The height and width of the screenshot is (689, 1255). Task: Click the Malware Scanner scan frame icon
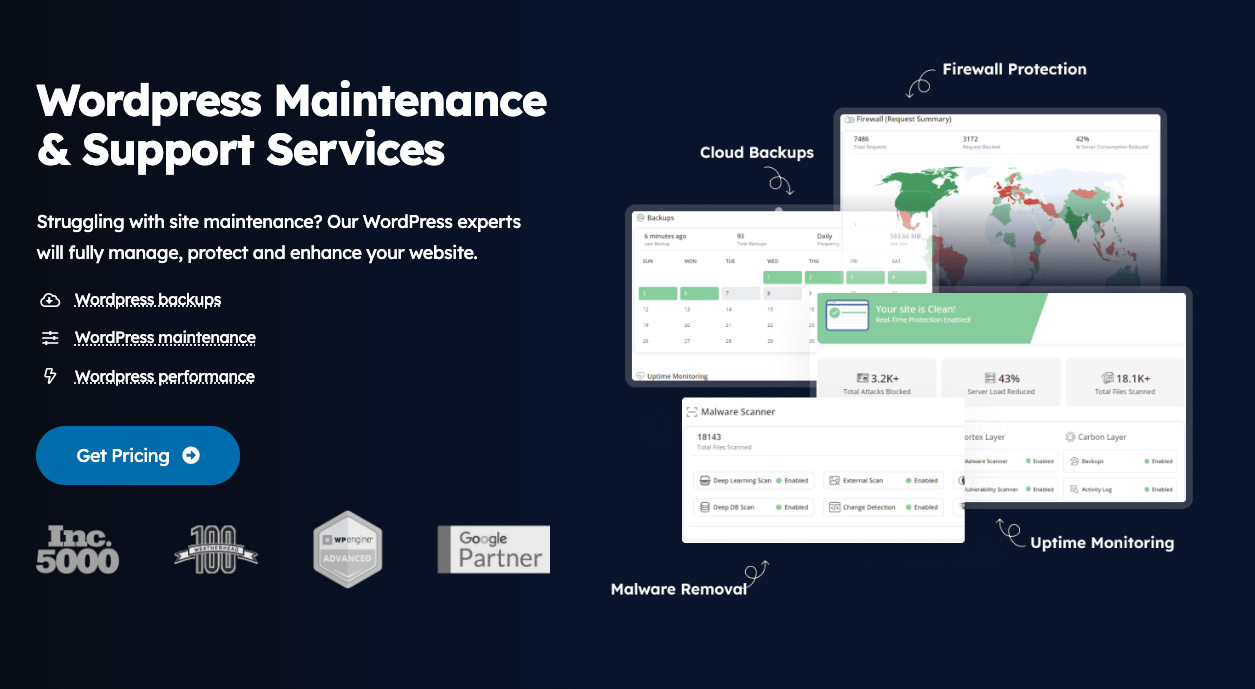pyautogui.click(x=694, y=409)
